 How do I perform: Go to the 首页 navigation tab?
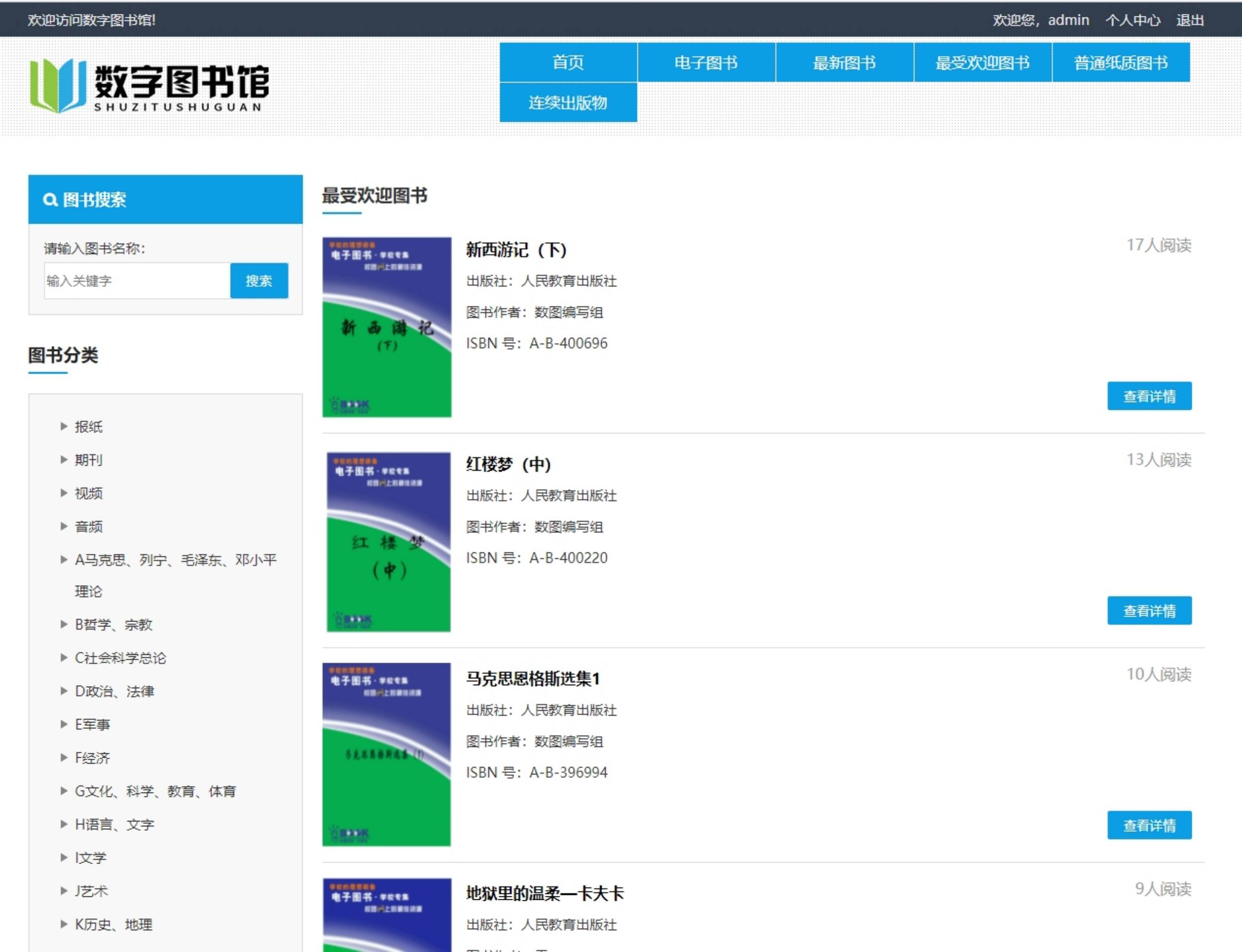568,62
